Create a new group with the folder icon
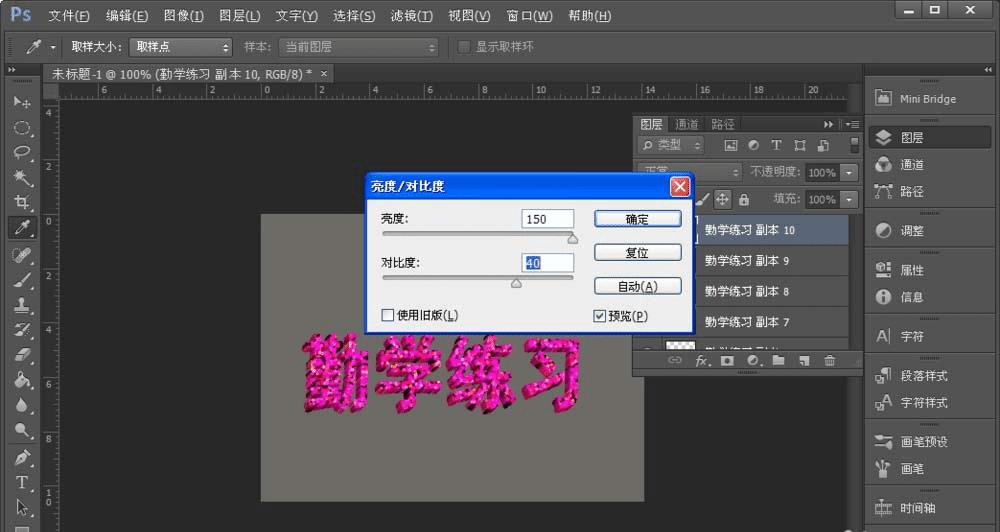Image resolution: width=1000 pixels, height=532 pixels. pos(777,360)
